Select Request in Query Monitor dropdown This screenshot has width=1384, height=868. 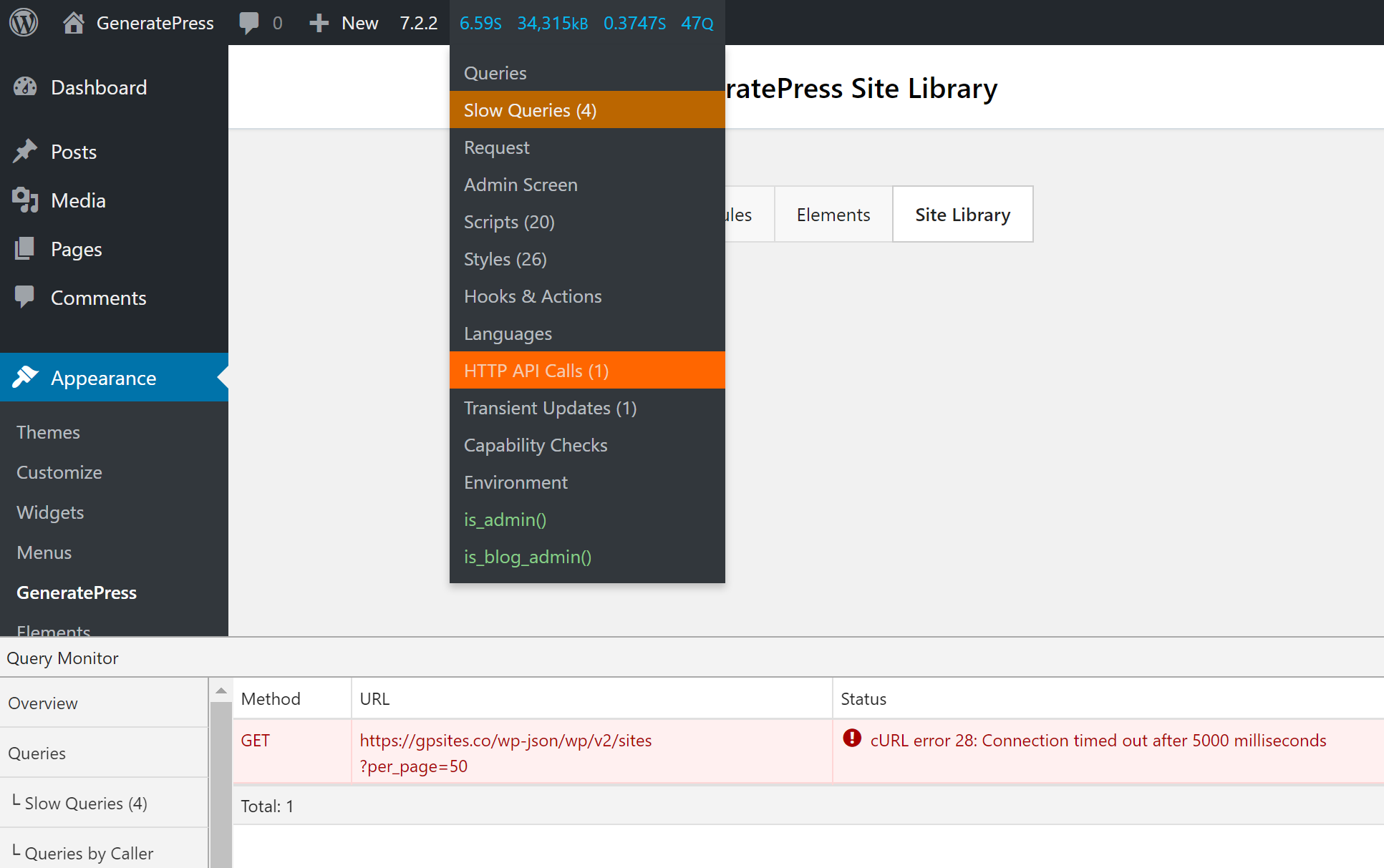(587, 147)
